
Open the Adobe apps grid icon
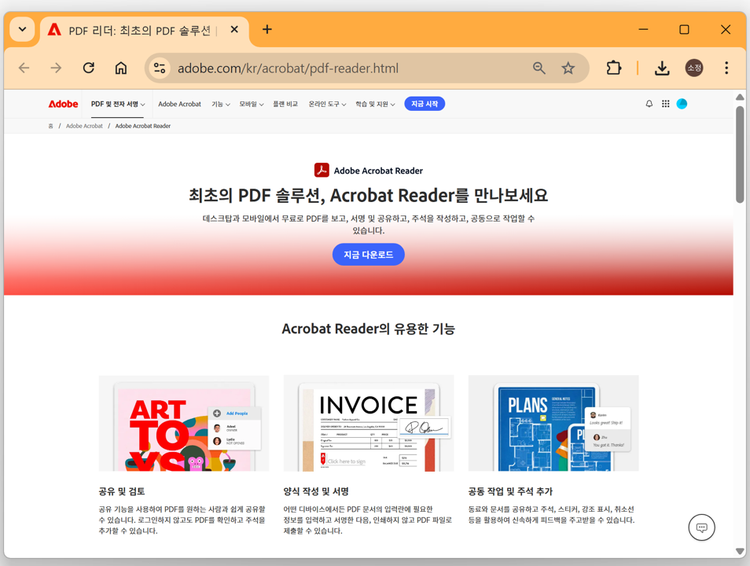point(665,104)
